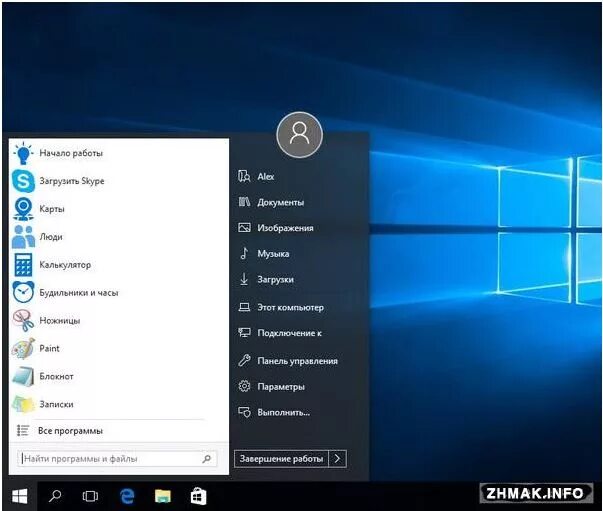Click the Подключение к text
The image size is (603, 511).
click(x=290, y=333)
